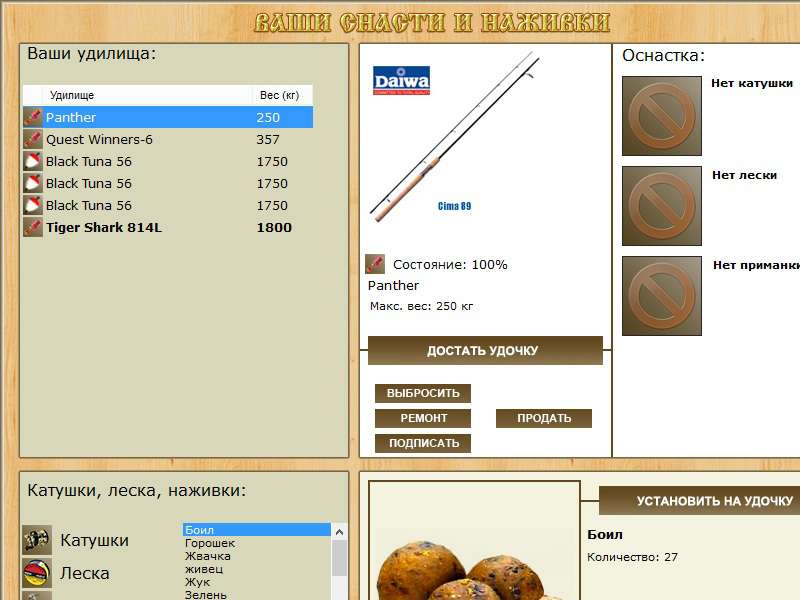
Task: Click the Катушки reel category icon
Action: click(x=37, y=540)
